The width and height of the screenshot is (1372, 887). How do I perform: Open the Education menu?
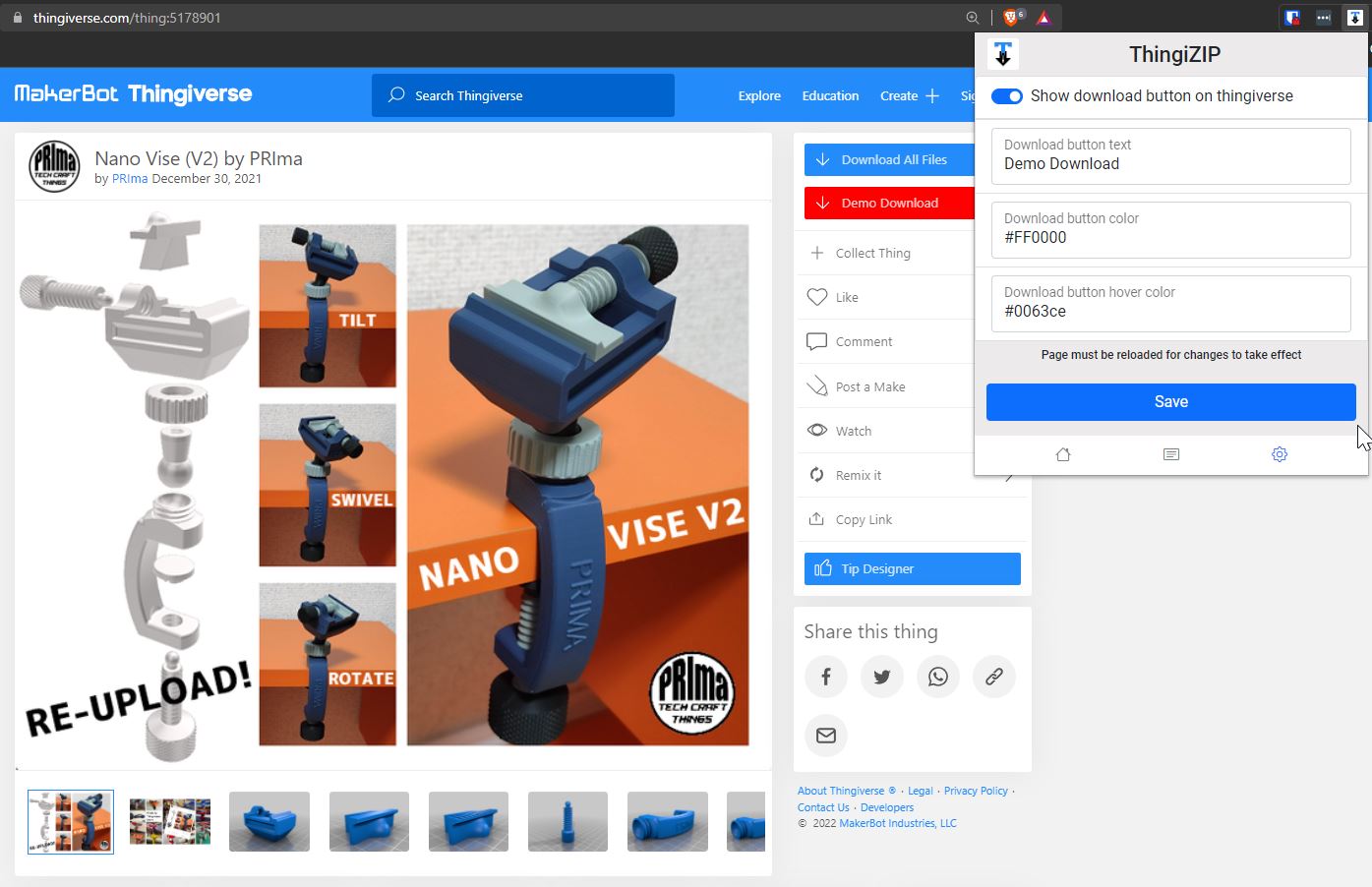pos(830,95)
